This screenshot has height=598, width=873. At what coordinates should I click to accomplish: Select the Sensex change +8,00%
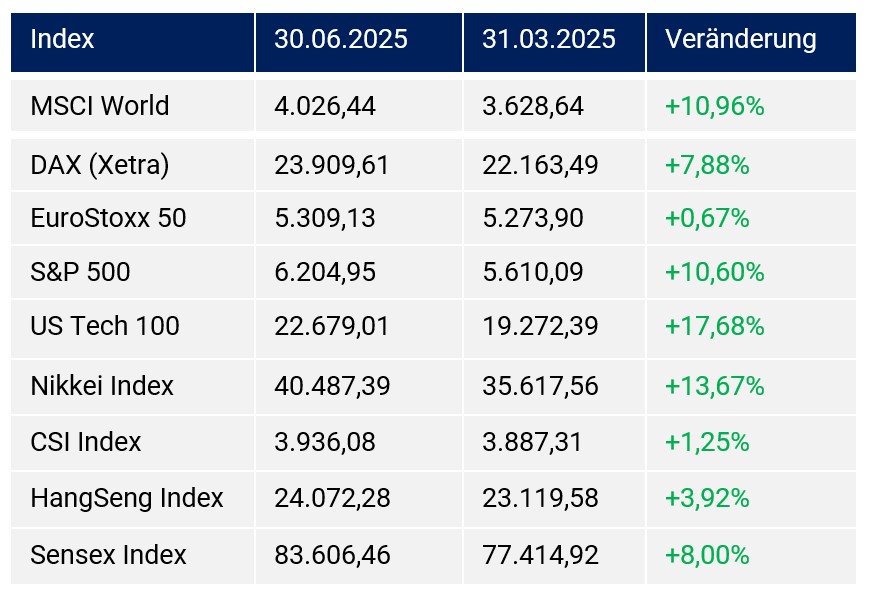click(x=707, y=555)
